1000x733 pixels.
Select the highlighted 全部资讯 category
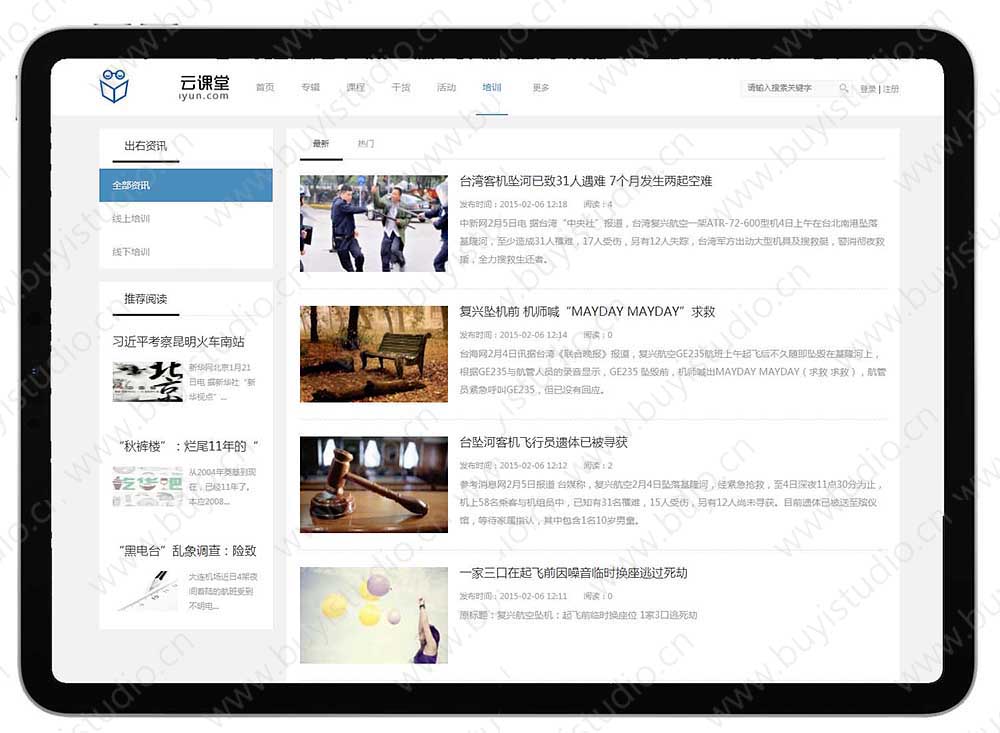pos(186,186)
